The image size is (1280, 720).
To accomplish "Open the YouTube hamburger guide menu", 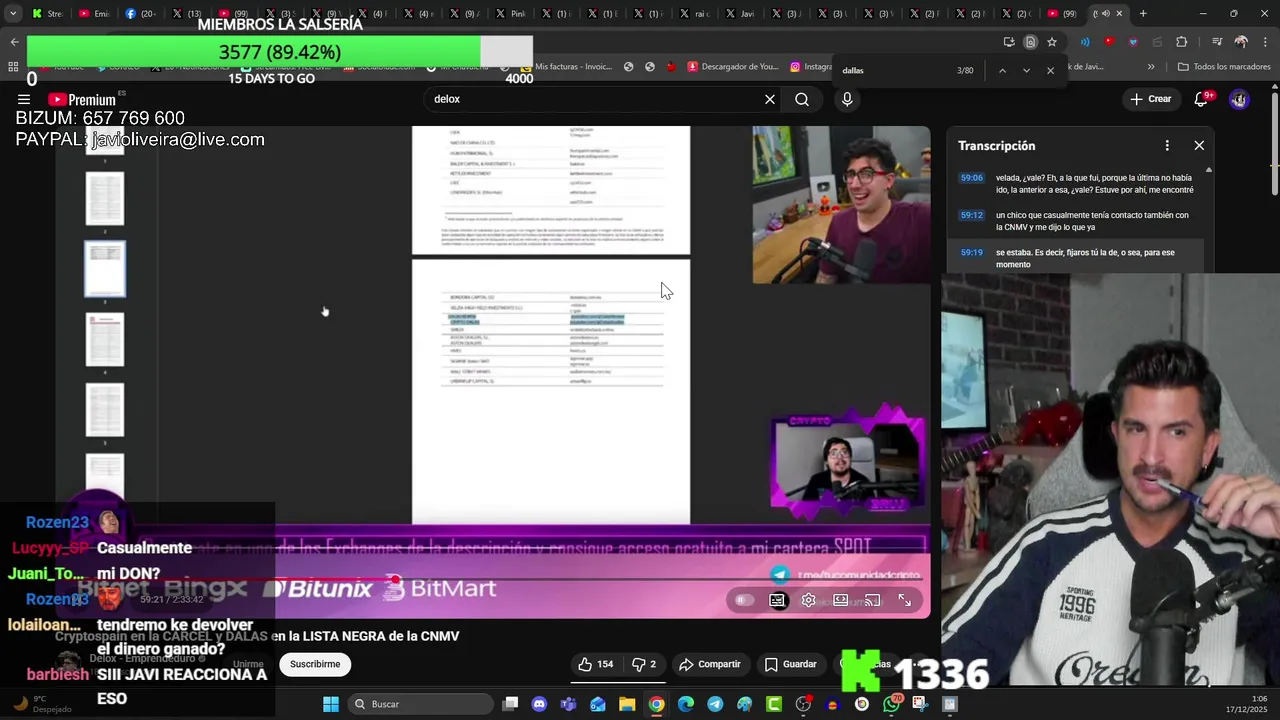I will point(23,99).
